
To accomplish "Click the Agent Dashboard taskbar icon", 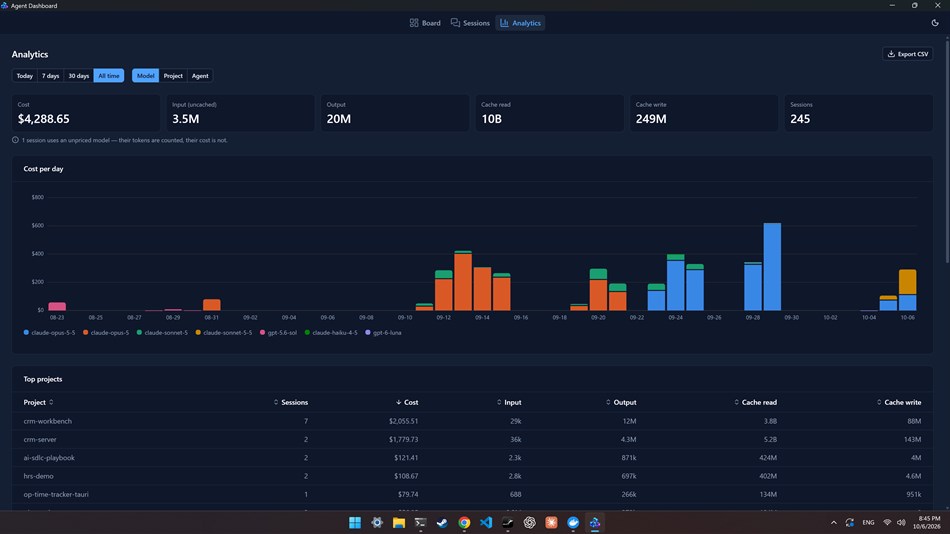I will pos(595,522).
